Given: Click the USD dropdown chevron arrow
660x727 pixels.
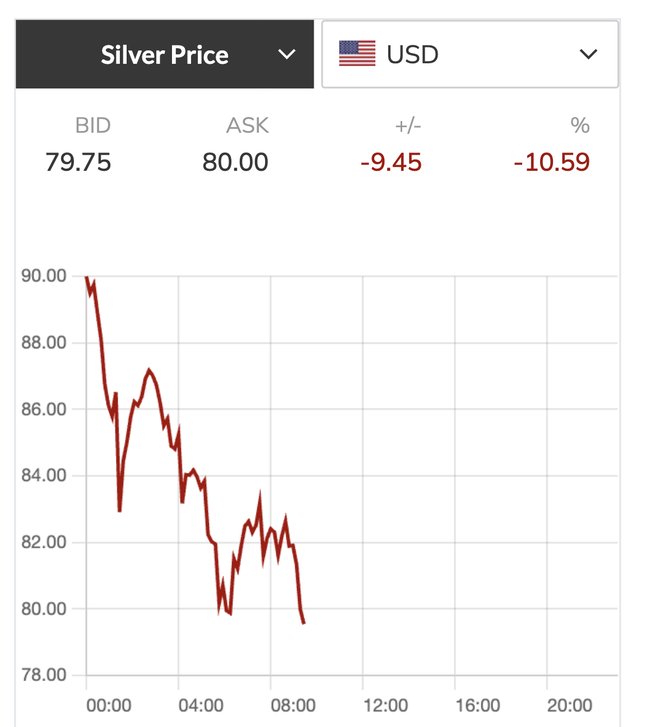Looking at the screenshot, I should (589, 54).
